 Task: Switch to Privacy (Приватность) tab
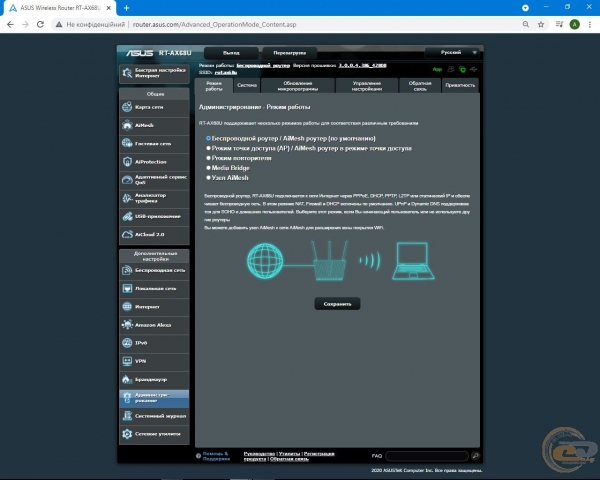pyautogui.click(x=460, y=86)
